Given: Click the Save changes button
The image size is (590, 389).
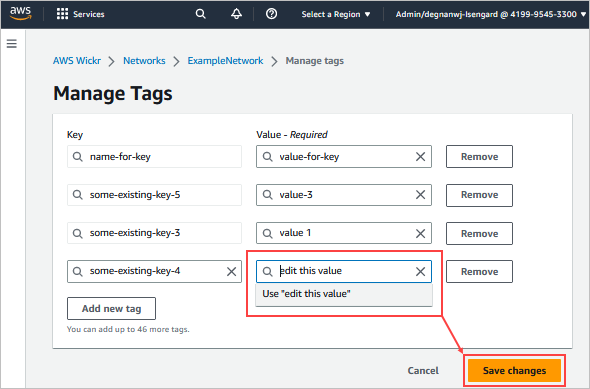Looking at the screenshot, I should point(514,371).
